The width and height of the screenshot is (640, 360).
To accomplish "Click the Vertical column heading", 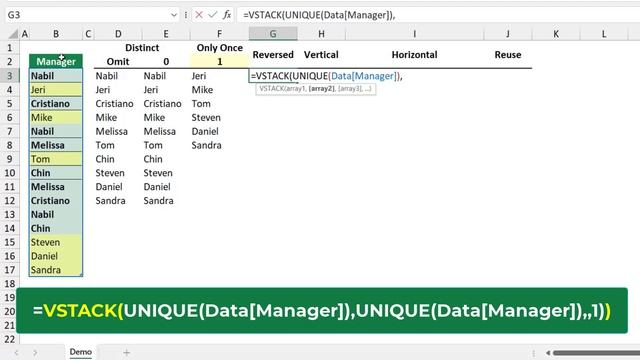I will point(321,55).
